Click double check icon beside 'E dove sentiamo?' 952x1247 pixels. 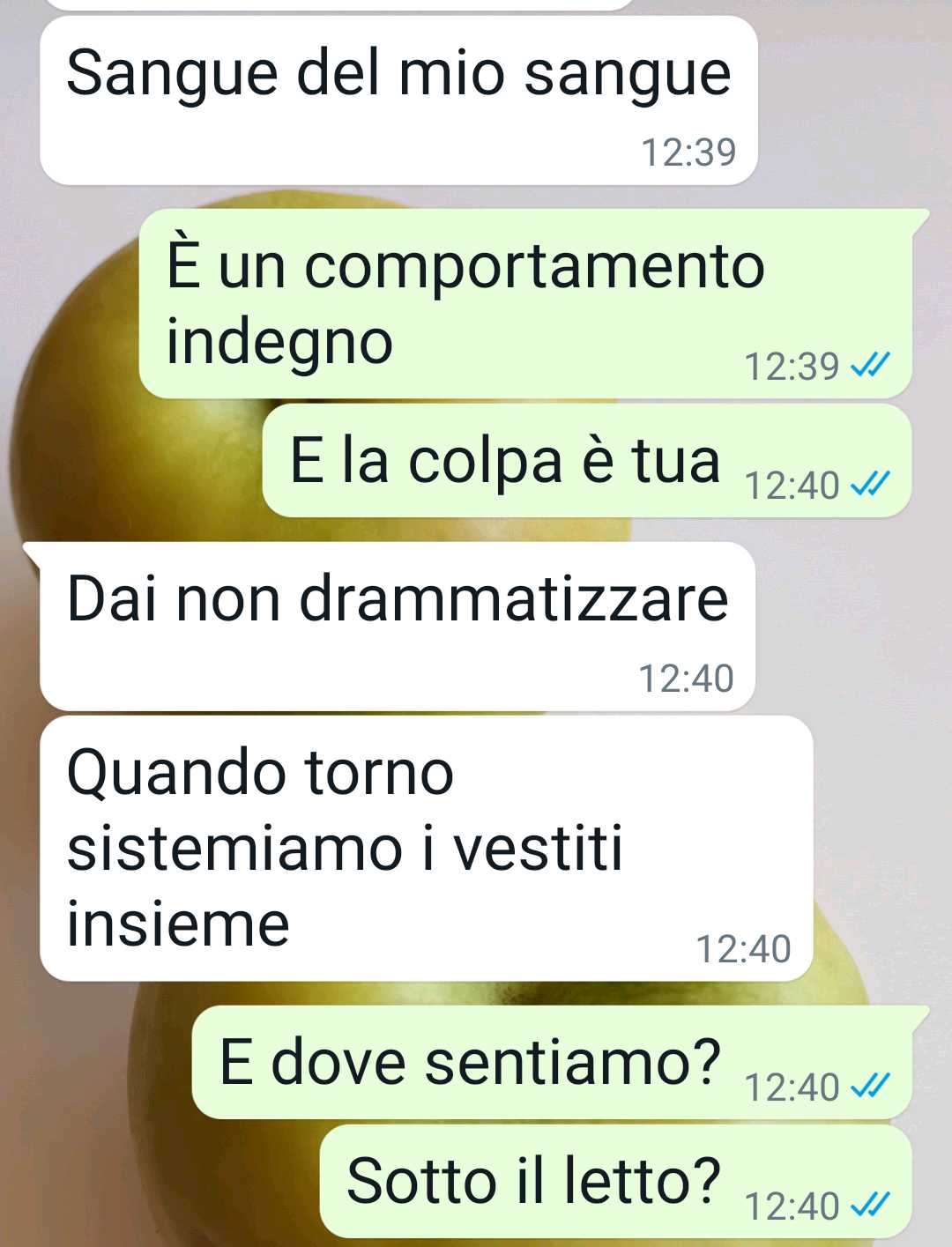pyautogui.click(x=869, y=1086)
